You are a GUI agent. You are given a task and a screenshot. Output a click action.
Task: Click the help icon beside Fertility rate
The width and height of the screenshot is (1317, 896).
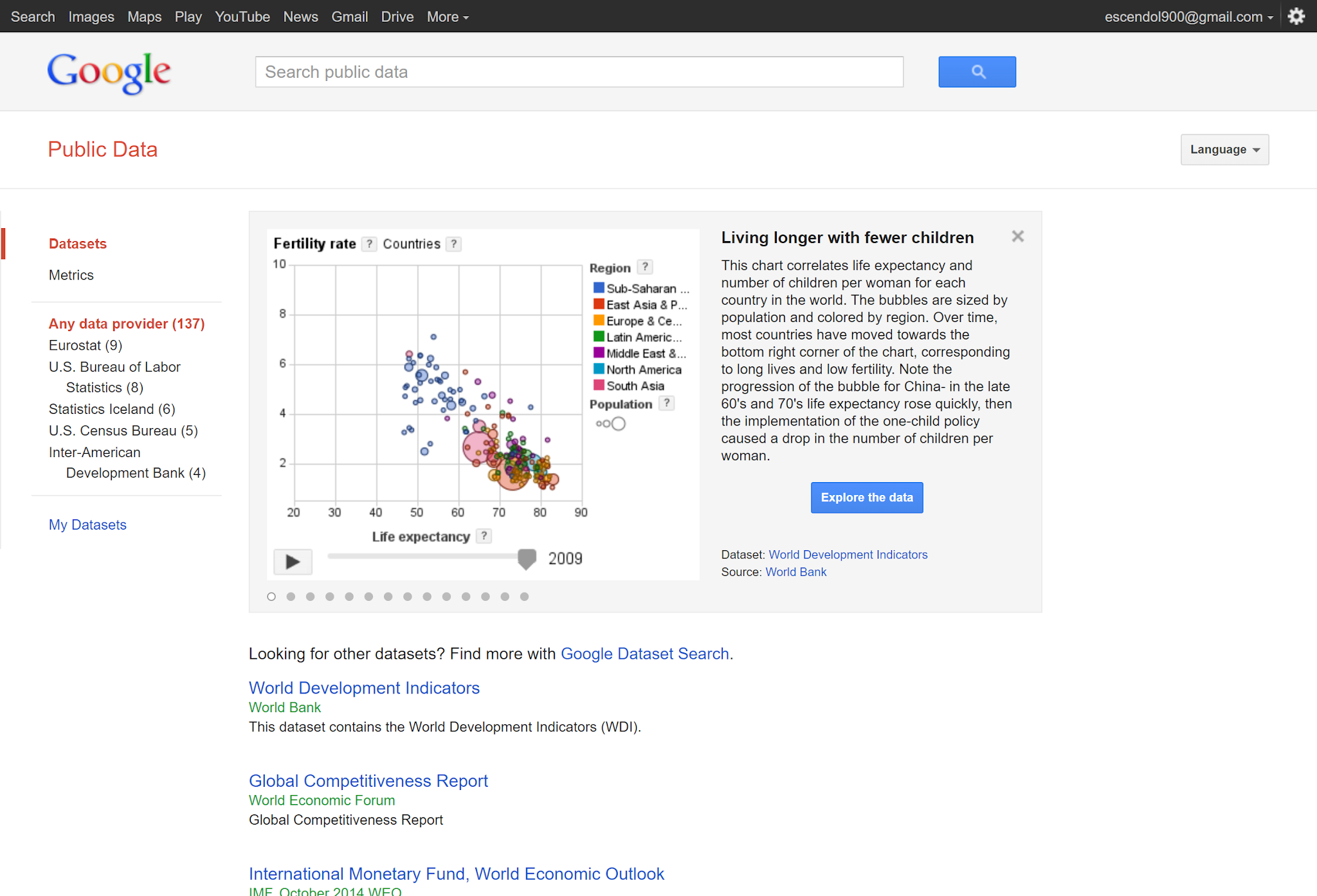(369, 244)
